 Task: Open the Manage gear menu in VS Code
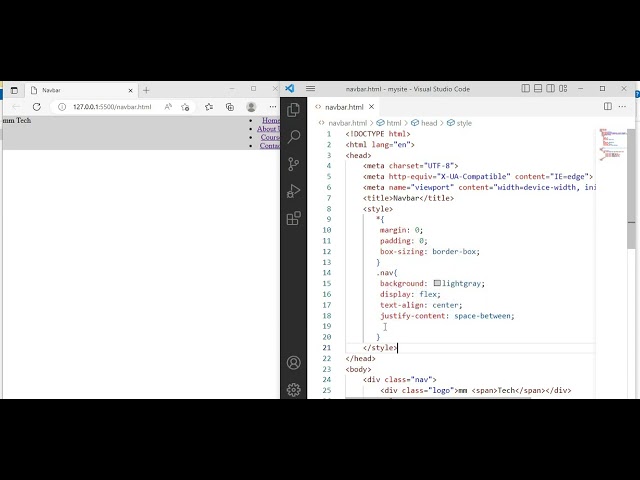293,389
